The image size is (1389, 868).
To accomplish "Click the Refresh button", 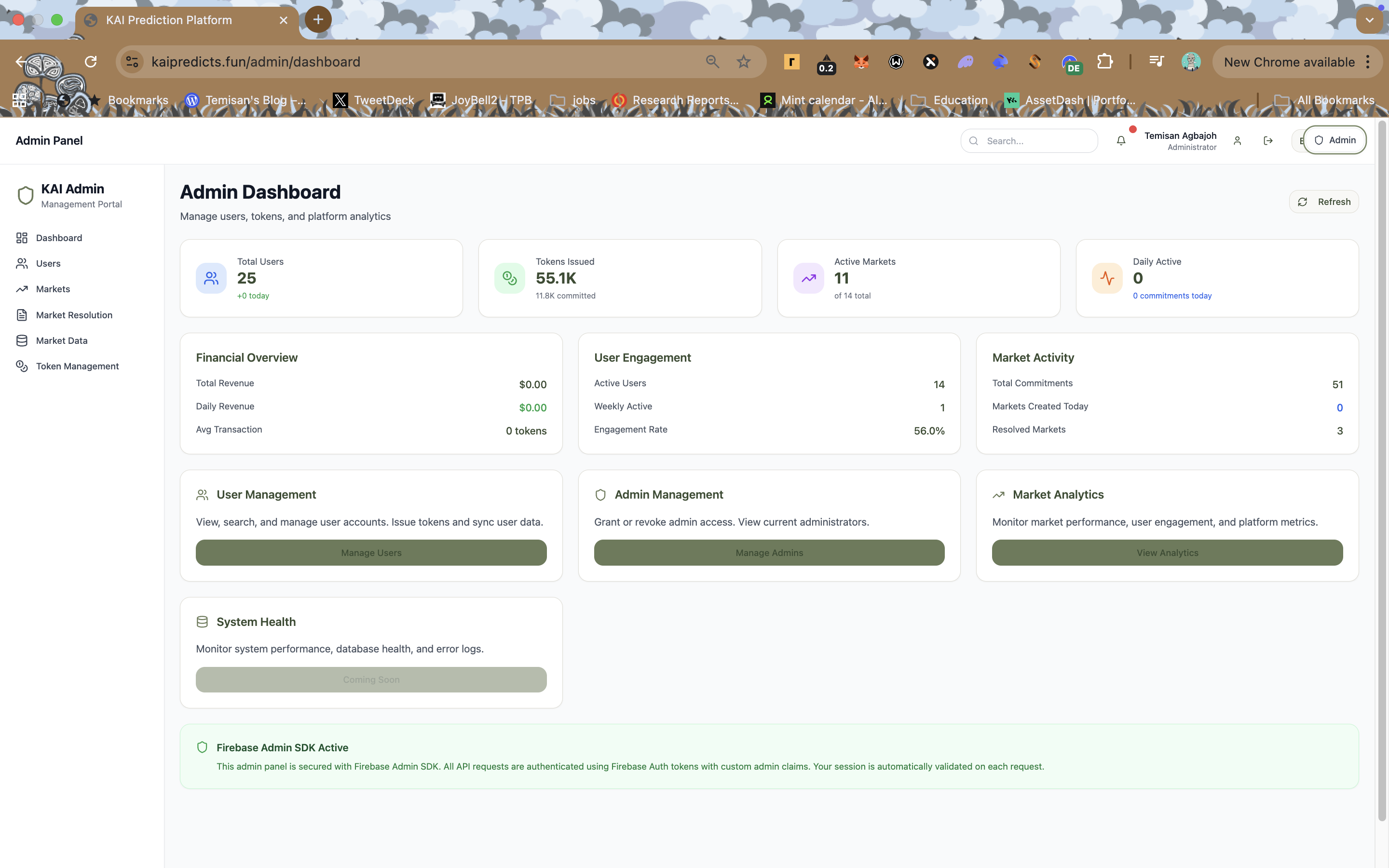I will click(x=1323, y=202).
